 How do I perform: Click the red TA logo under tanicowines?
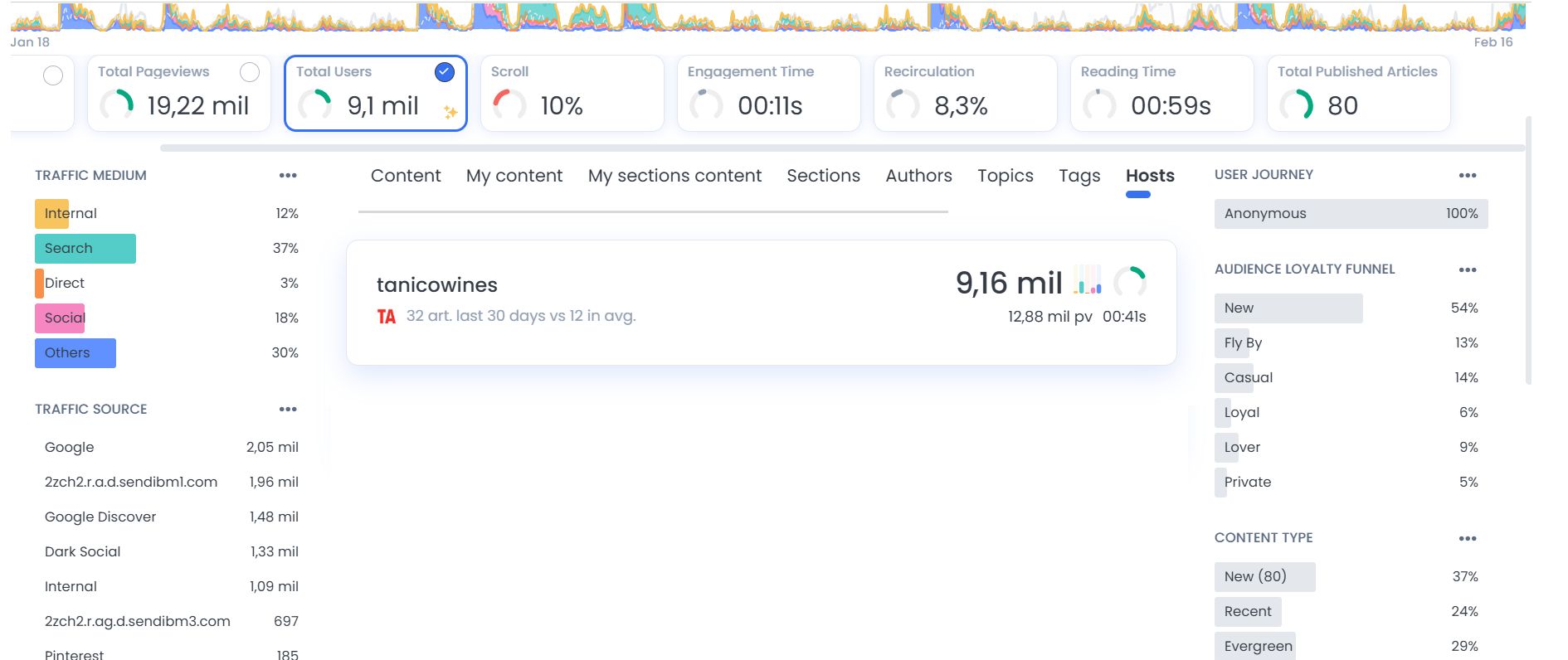point(387,317)
